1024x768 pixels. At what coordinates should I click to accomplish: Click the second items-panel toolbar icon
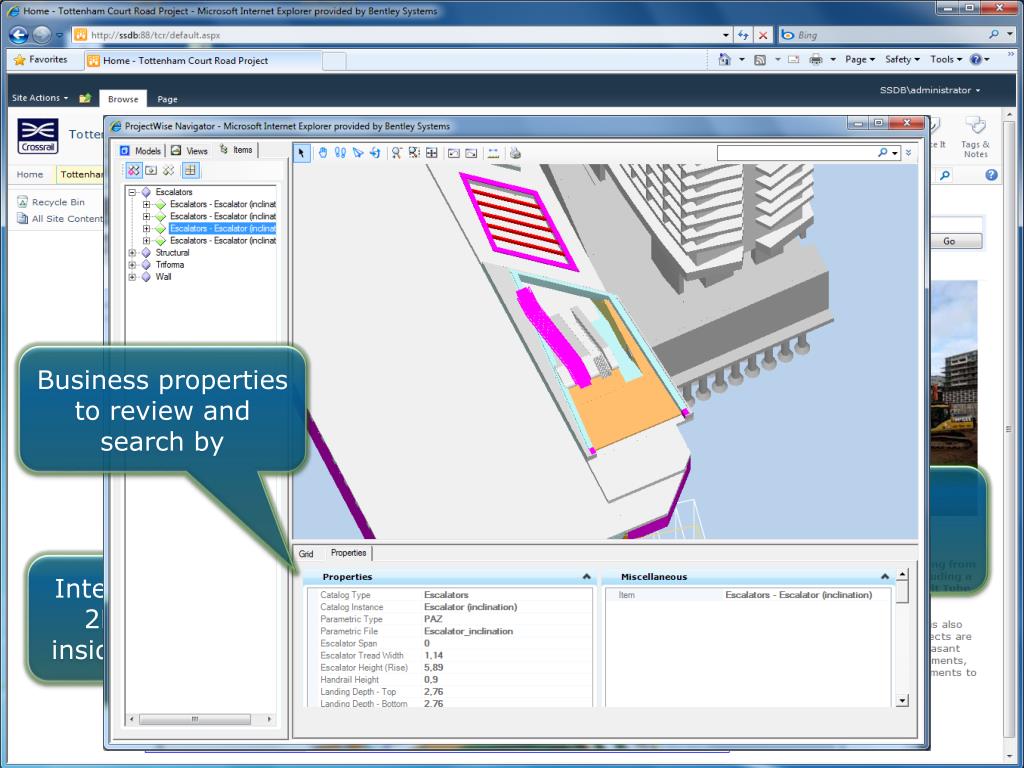tap(151, 170)
